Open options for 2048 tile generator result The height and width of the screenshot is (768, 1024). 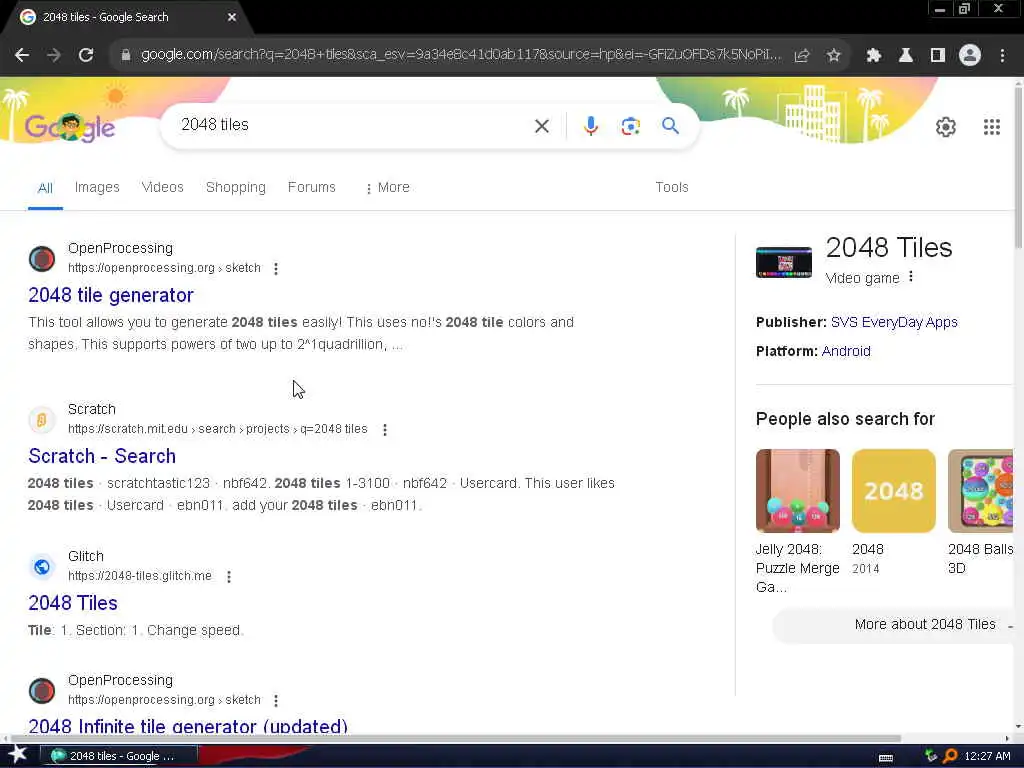click(x=276, y=268)
